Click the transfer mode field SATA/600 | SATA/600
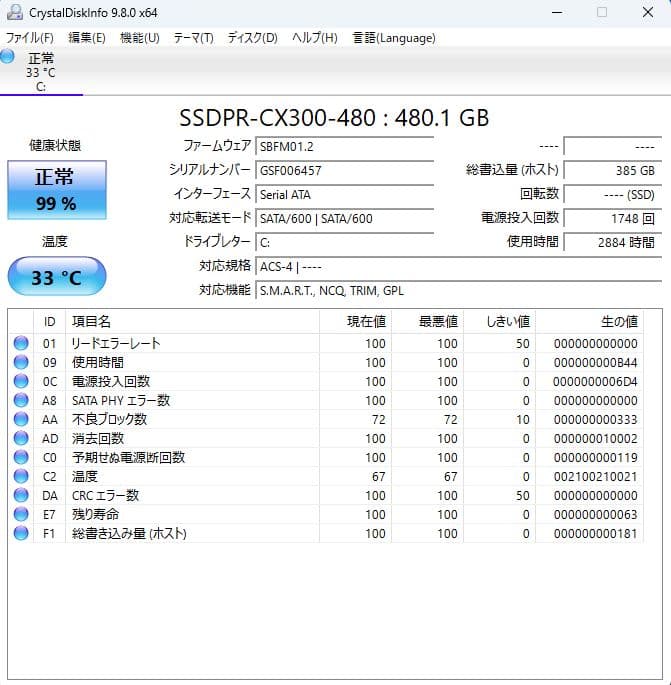 coord(345,218)
